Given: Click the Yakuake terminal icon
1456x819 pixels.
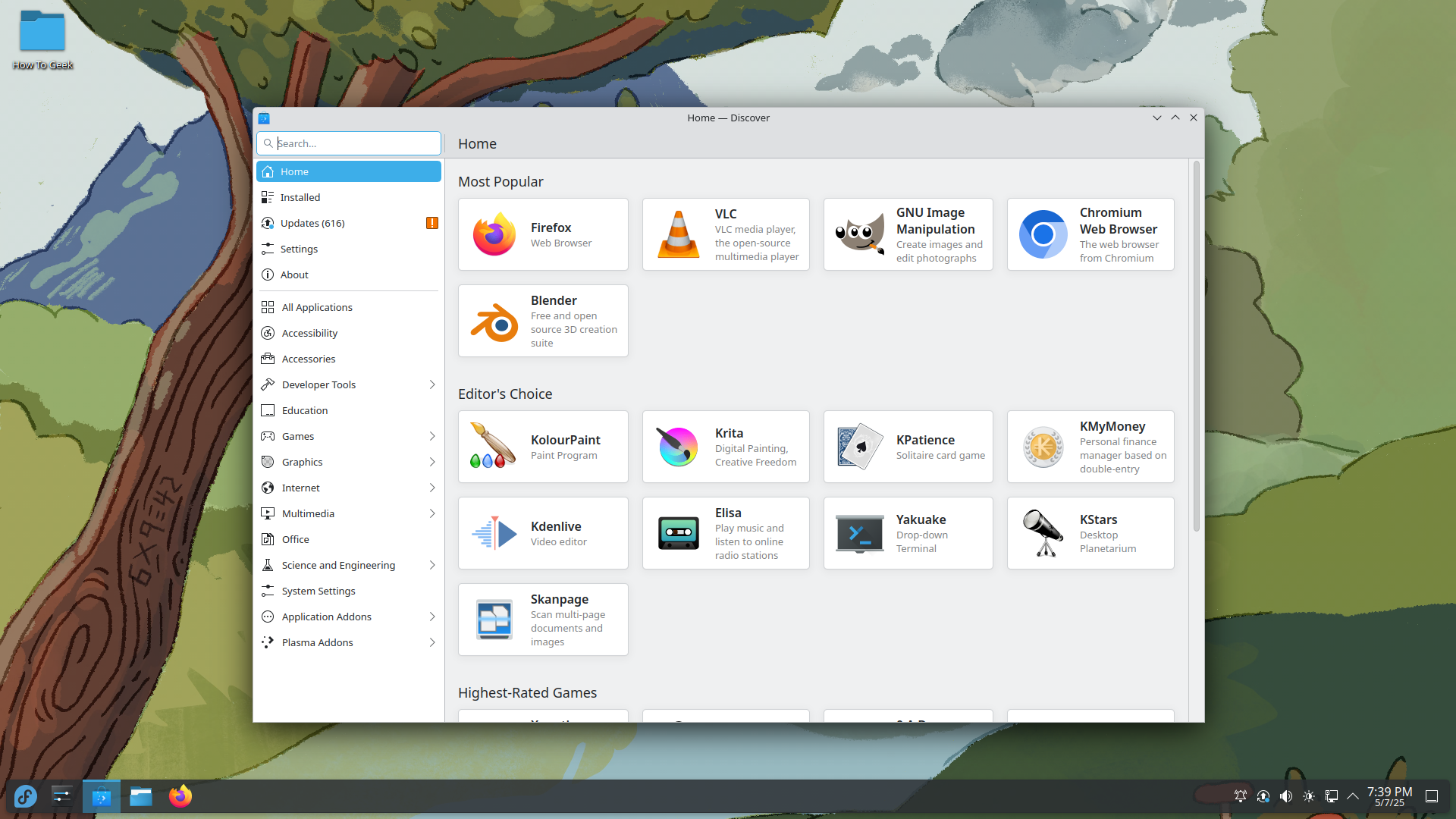Looking at the screenshot, I should click(x=860, y=533).
